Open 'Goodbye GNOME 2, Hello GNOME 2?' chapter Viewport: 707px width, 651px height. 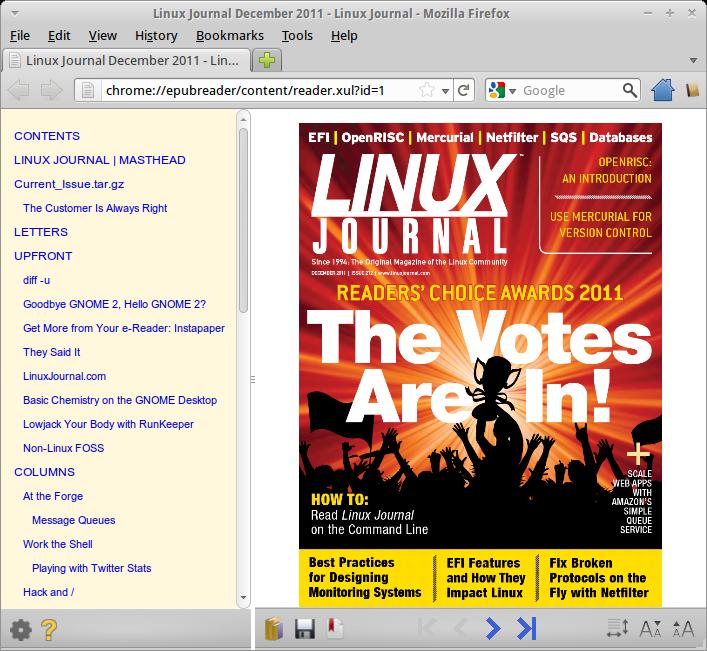coord(114,304)
